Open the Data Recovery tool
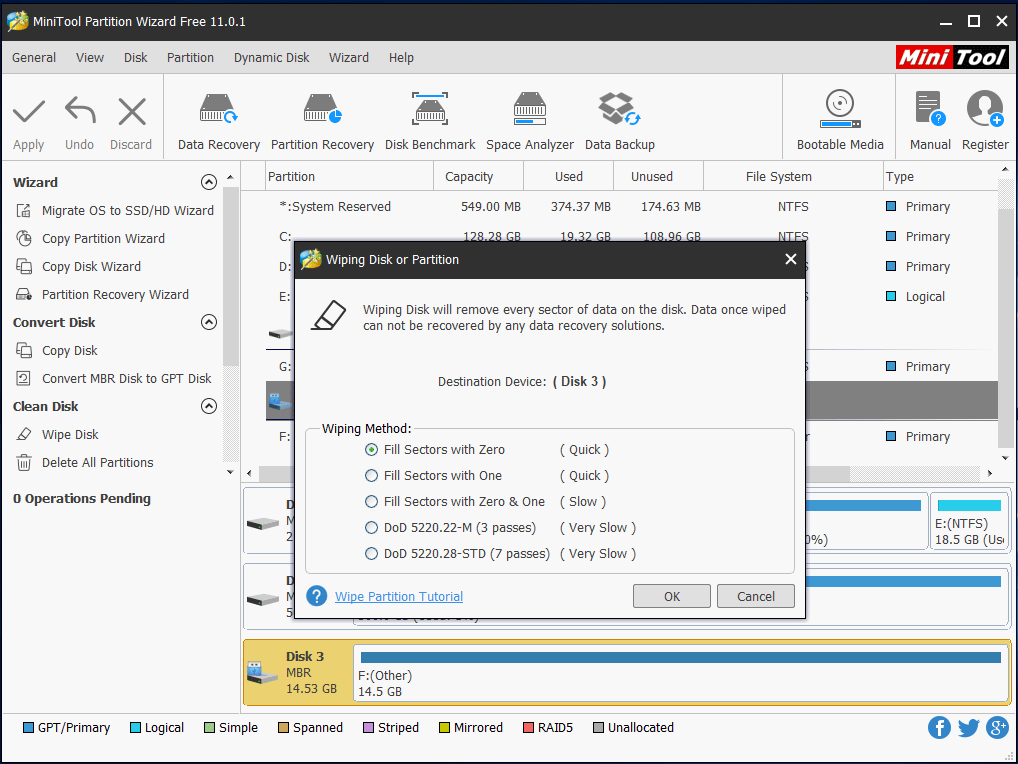1018x764 pixels. (x=218, y=121)
